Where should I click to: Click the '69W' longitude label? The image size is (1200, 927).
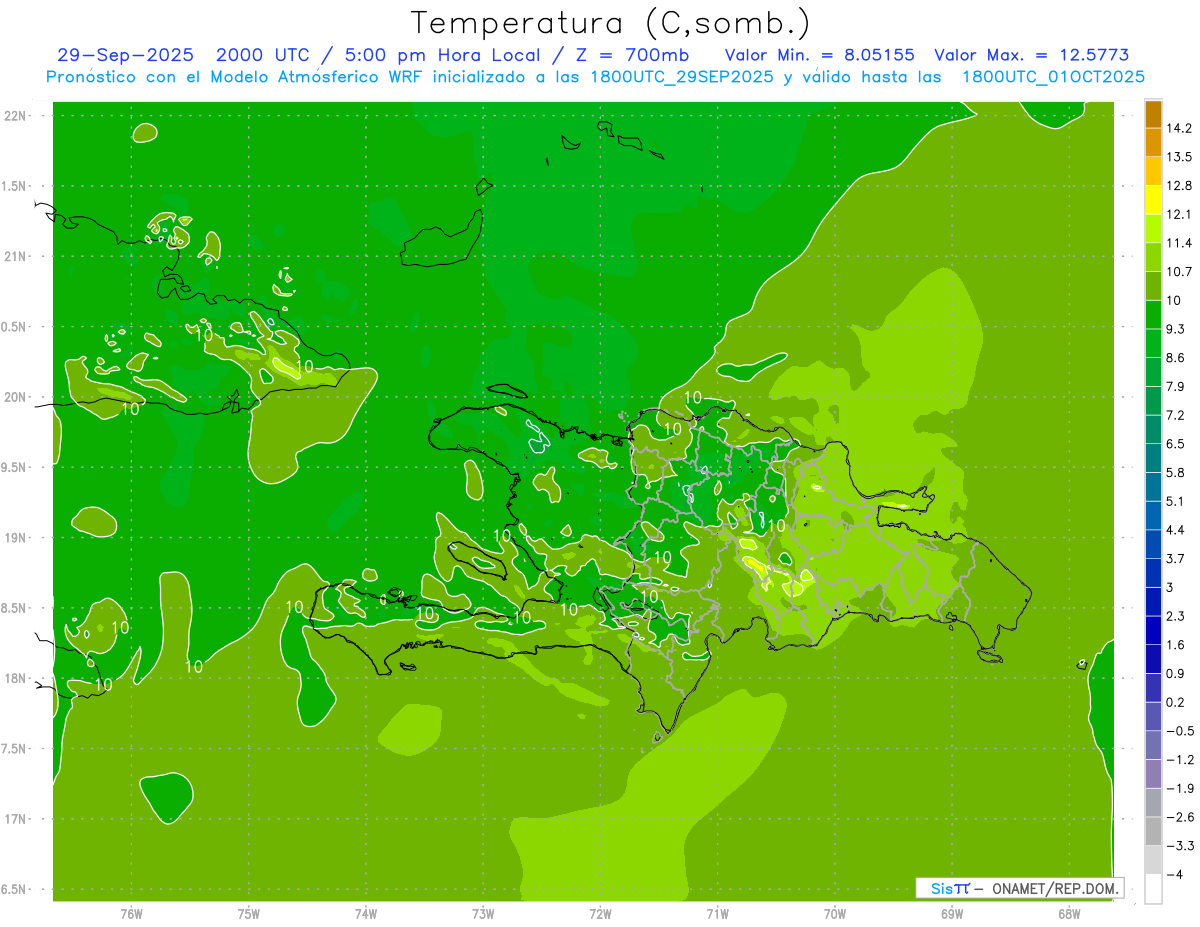pyautogui.click(x=952, y=913)
